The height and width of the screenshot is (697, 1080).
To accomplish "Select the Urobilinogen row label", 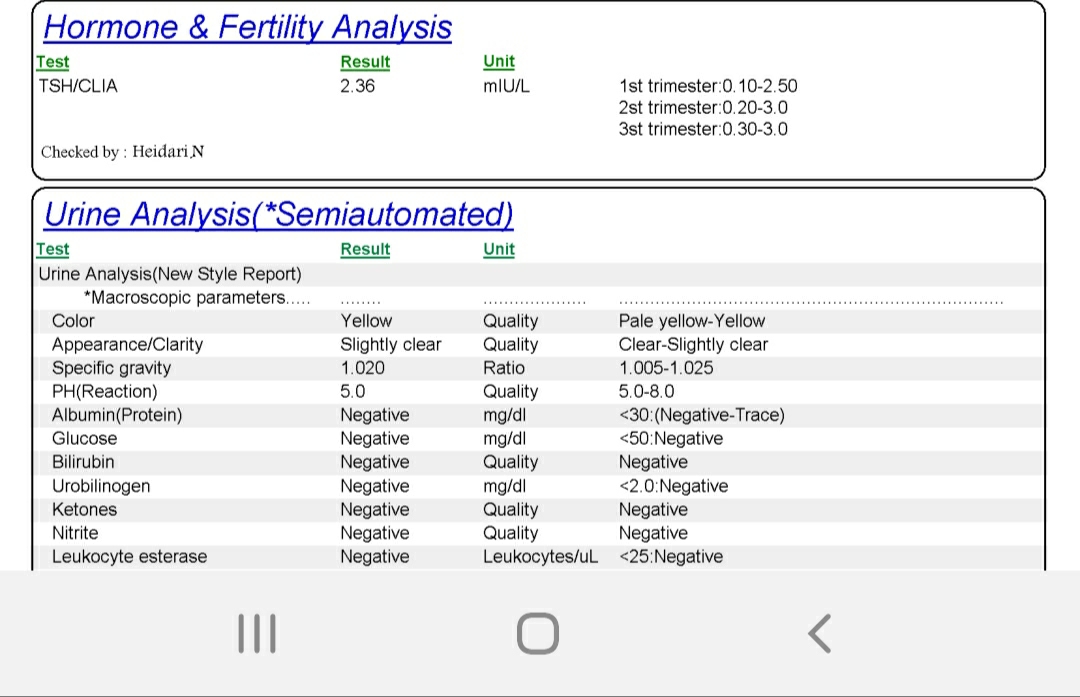I will click(101, 486).
